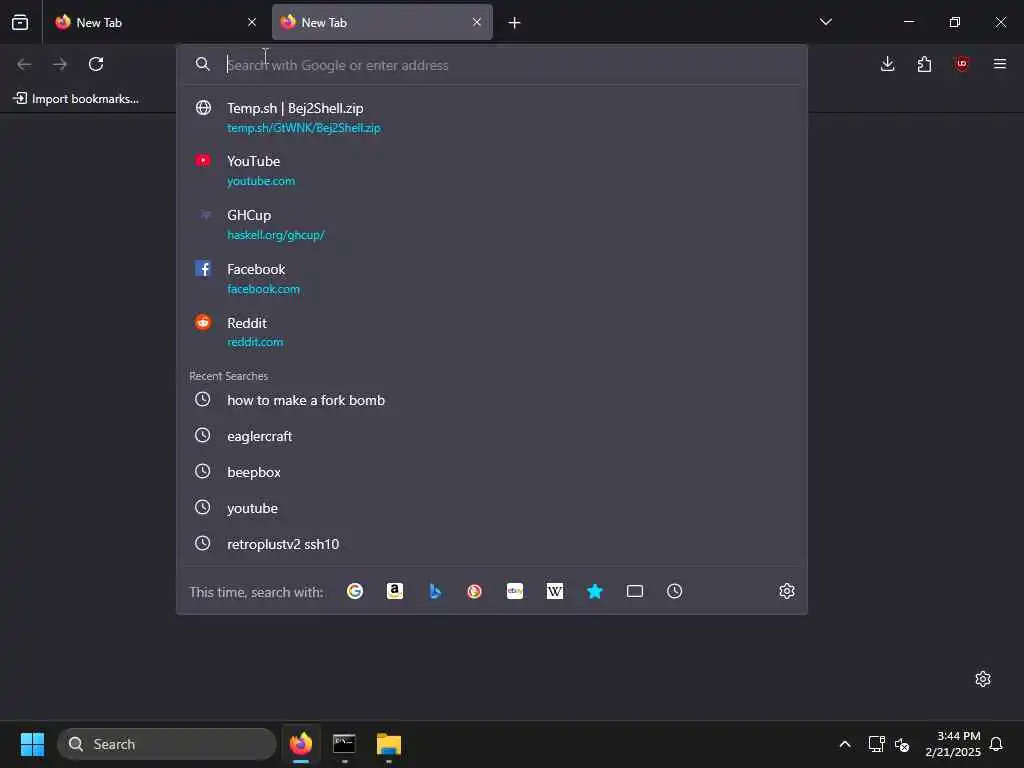Open the Downloads panel
The image size is (1024, 768).
click(888, 64)
